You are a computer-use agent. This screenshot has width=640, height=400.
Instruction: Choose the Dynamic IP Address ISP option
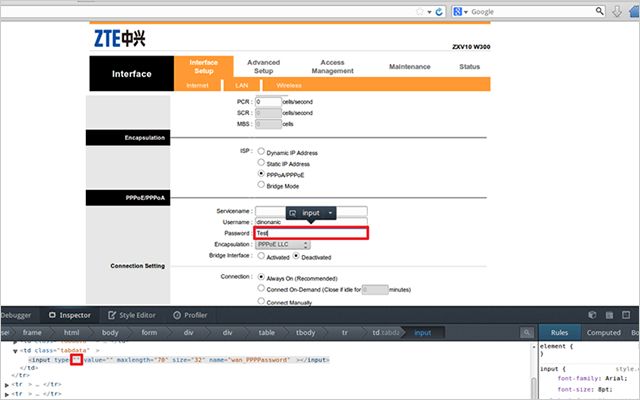coord(261,151)
